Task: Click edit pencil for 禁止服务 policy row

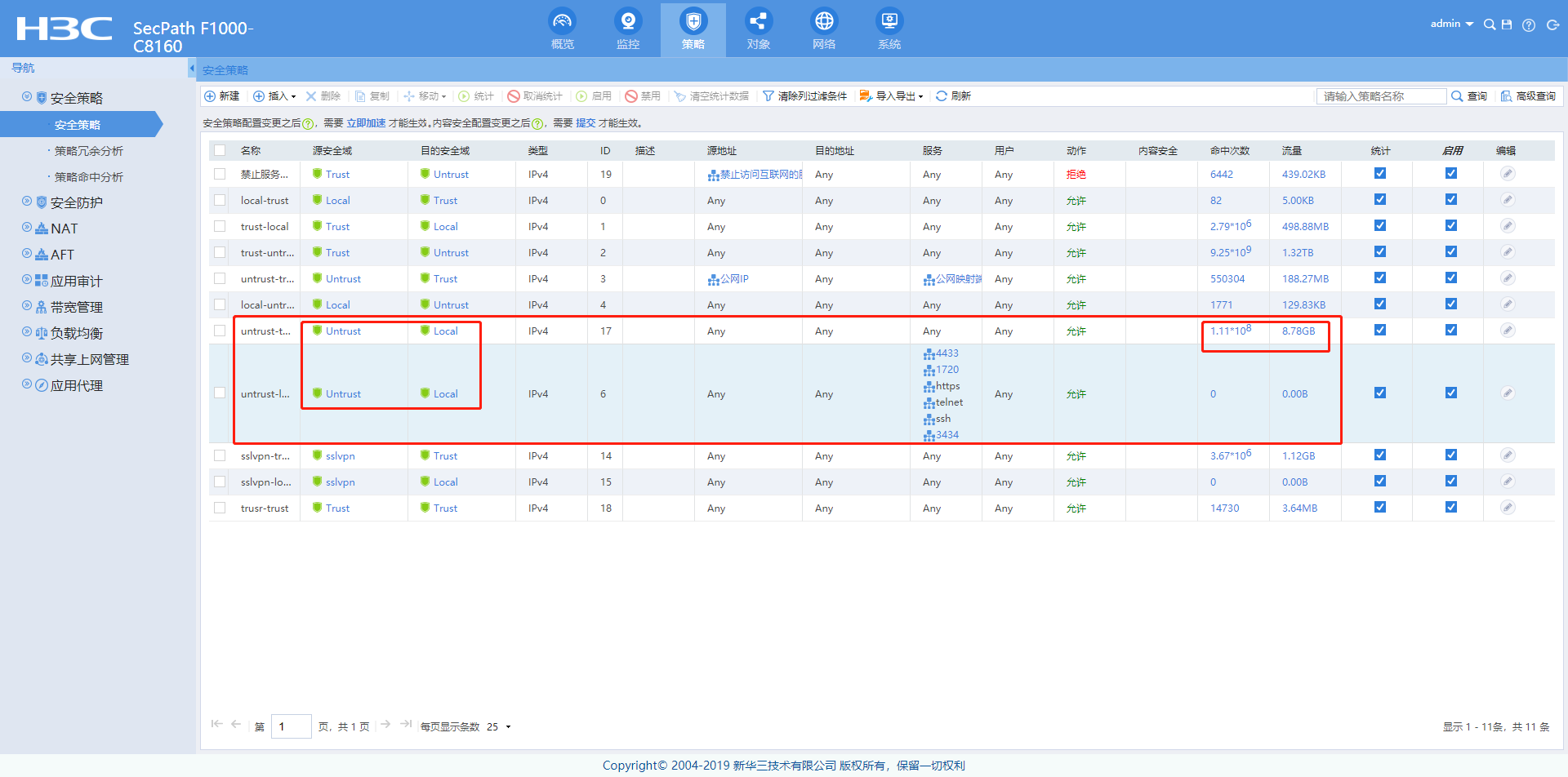Action: (1508, 174)
